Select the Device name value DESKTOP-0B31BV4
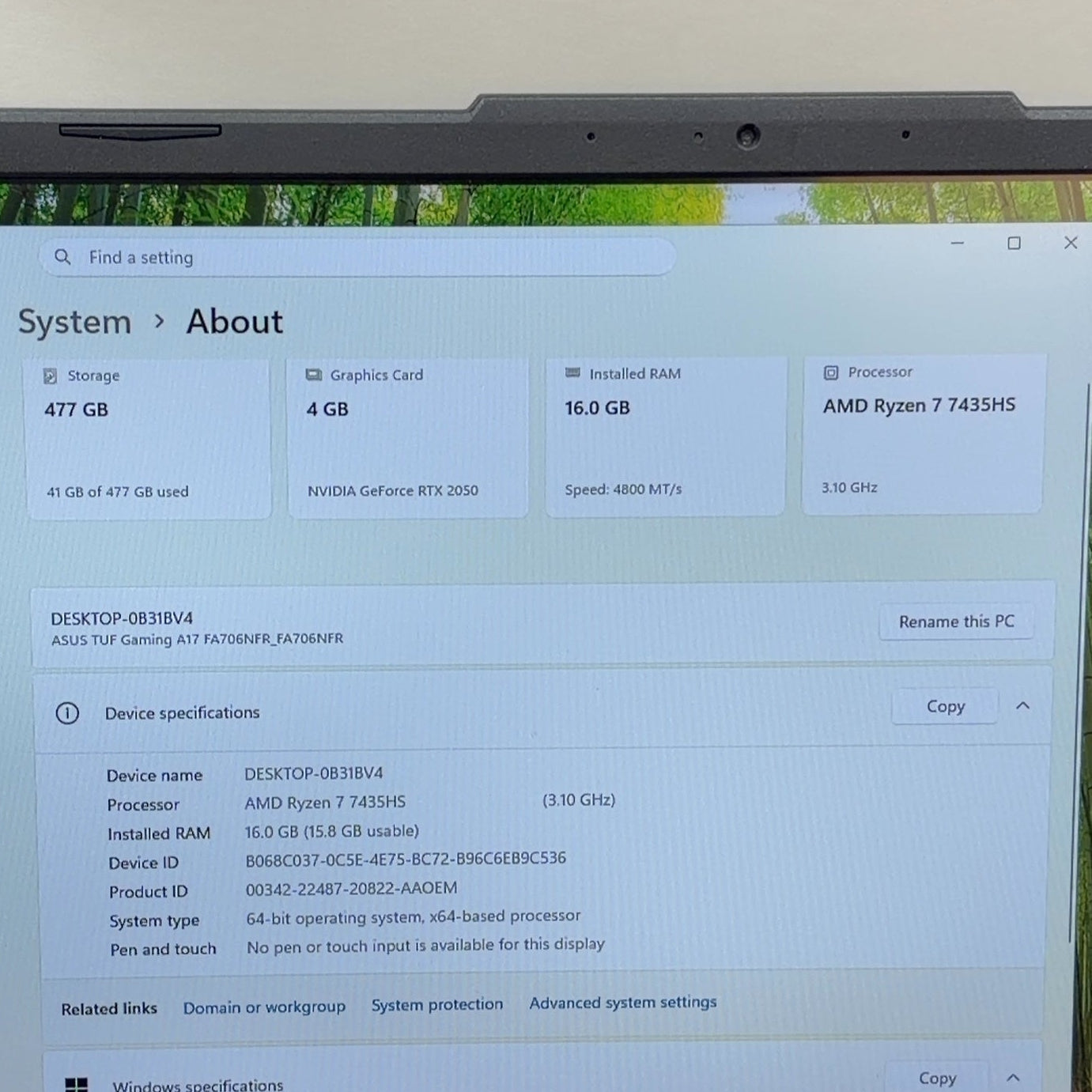 click(314, 773)
